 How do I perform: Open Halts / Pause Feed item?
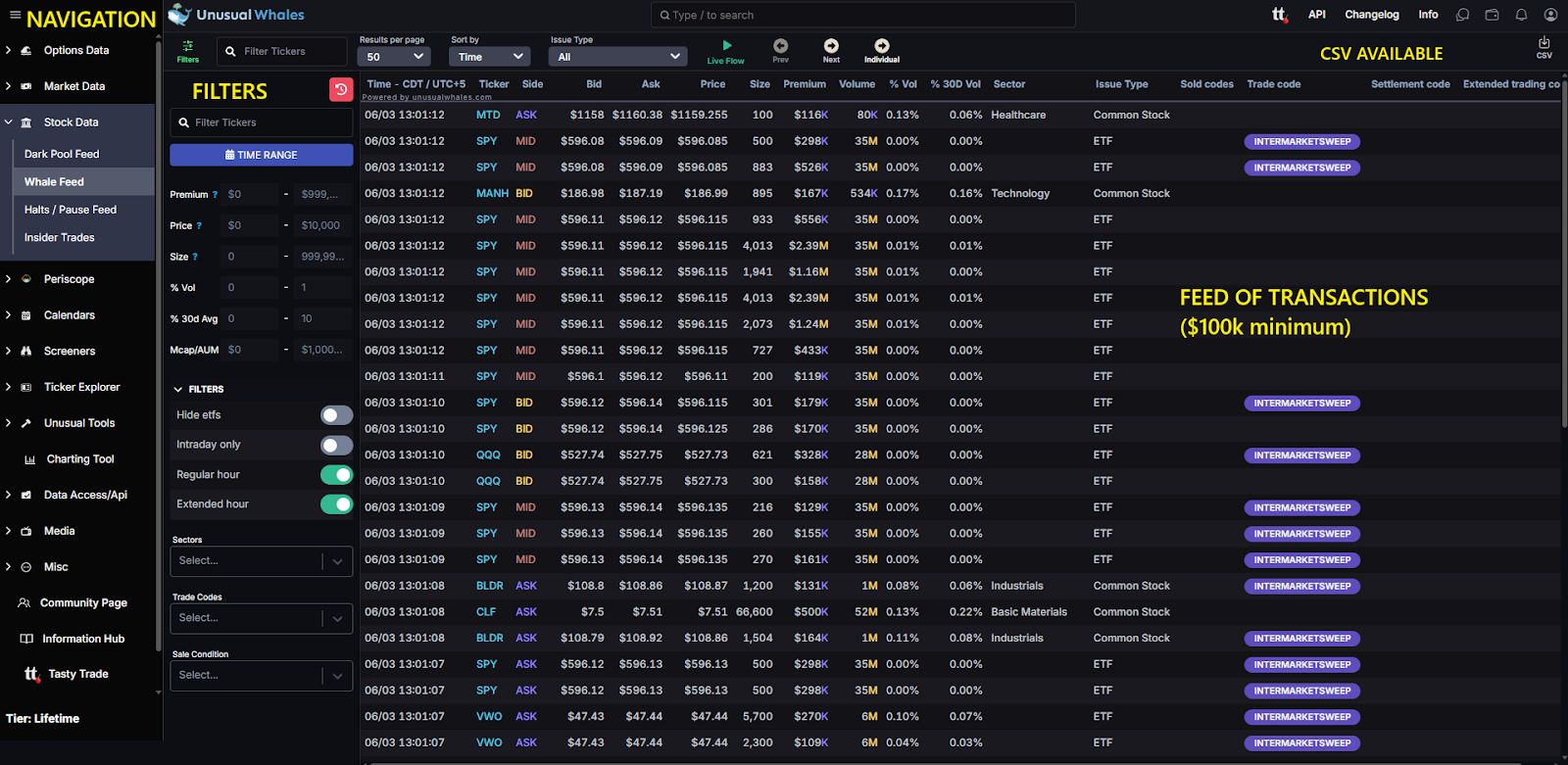coord(71,210)
